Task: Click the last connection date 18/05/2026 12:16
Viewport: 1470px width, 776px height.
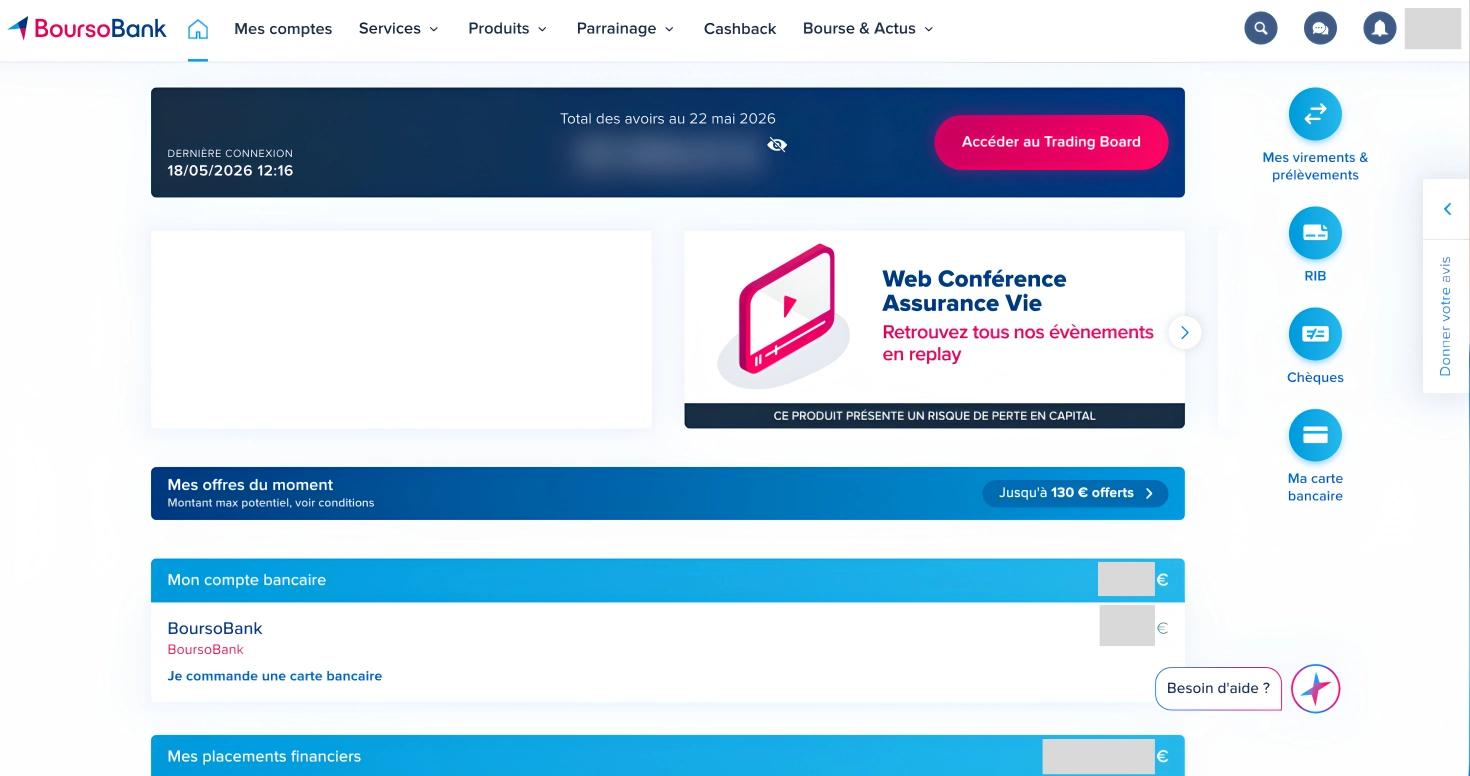Action: click(x=230, y=171)
